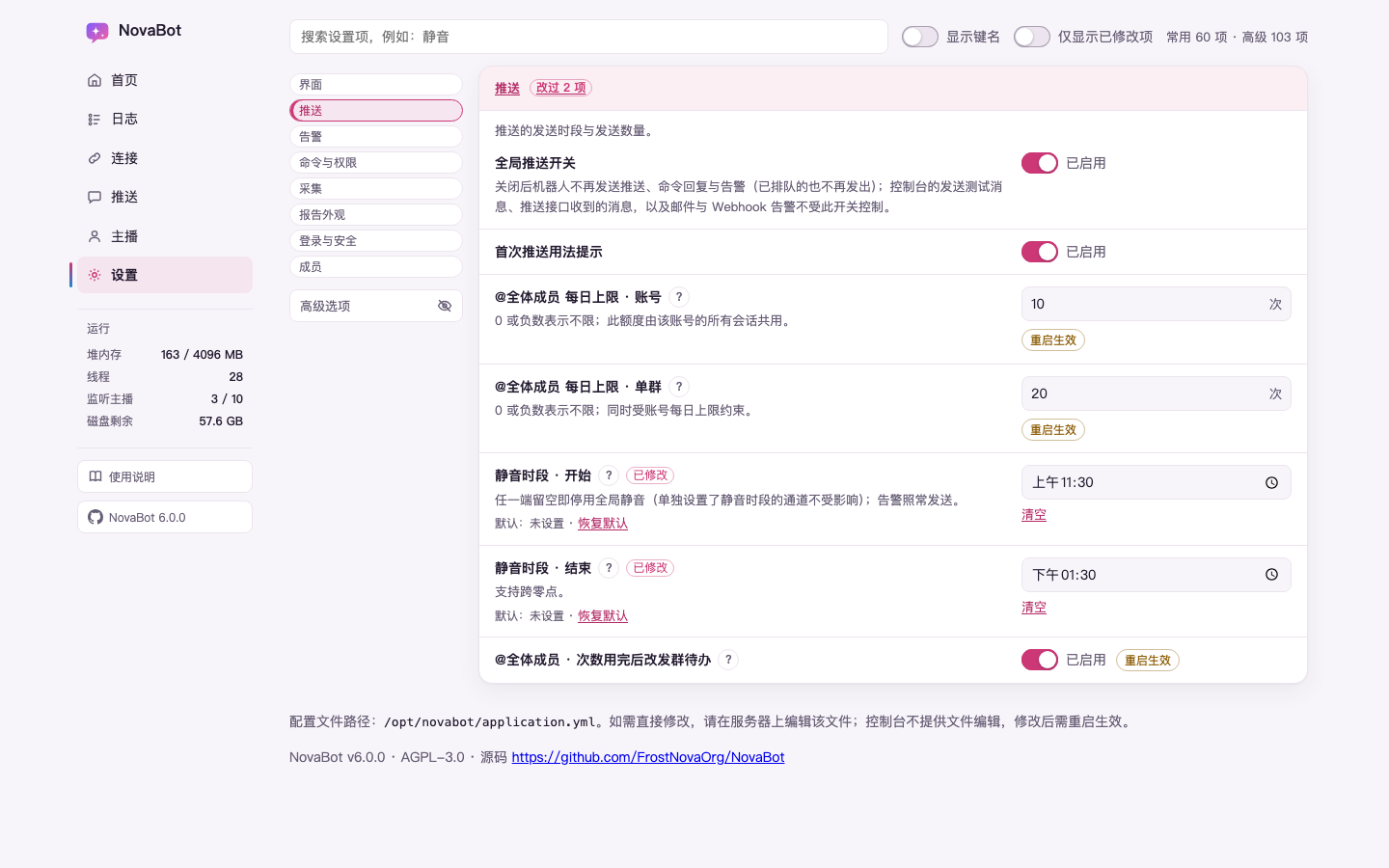Viewport: 1389px width, 868px height.
Task: Select the 采集 settings category
Action: (376, 189)
